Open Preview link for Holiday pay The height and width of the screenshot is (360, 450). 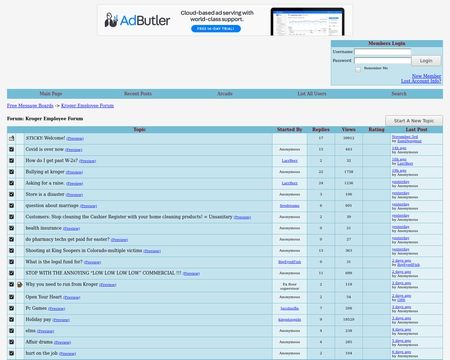click(61, 320)
